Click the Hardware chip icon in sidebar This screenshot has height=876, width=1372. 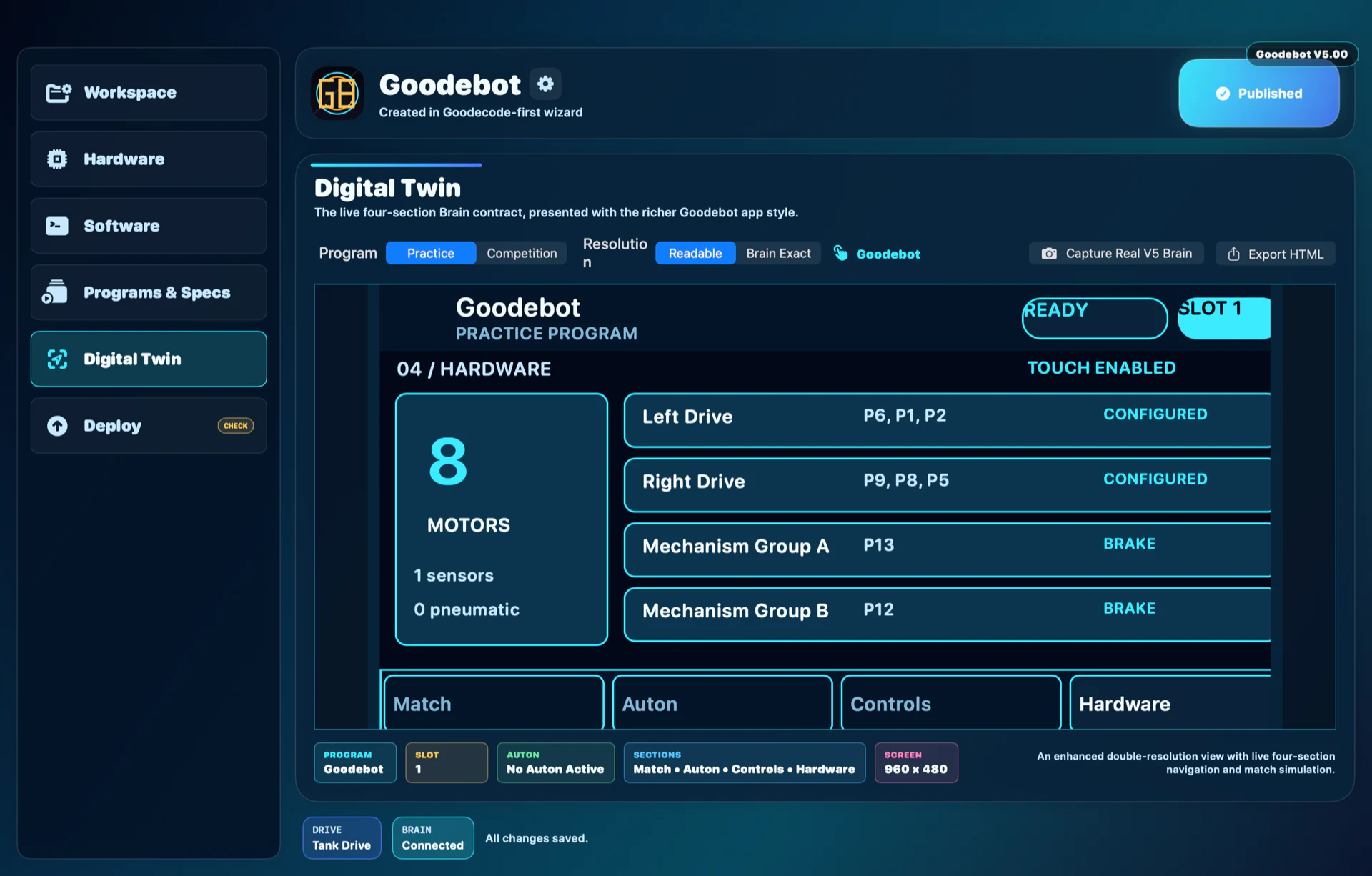pos(57,159)
